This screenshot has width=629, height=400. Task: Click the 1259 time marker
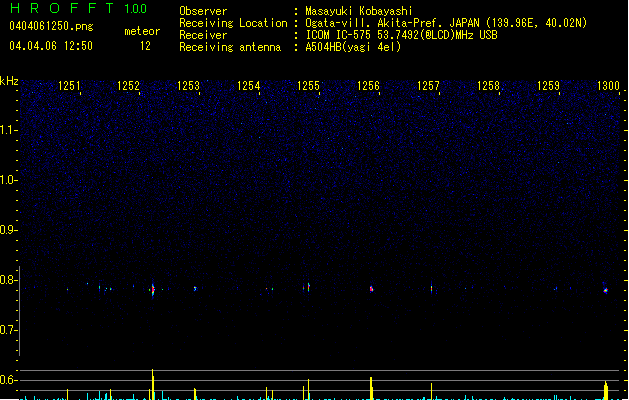[548, 86]
